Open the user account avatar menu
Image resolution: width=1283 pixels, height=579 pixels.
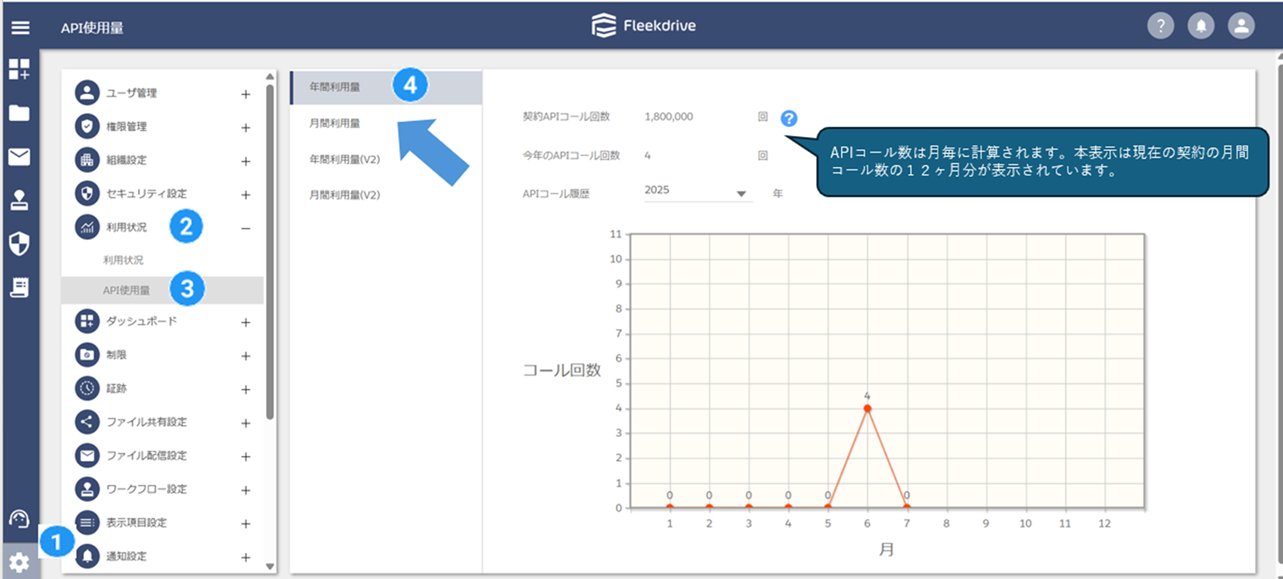click(1241, 27)
